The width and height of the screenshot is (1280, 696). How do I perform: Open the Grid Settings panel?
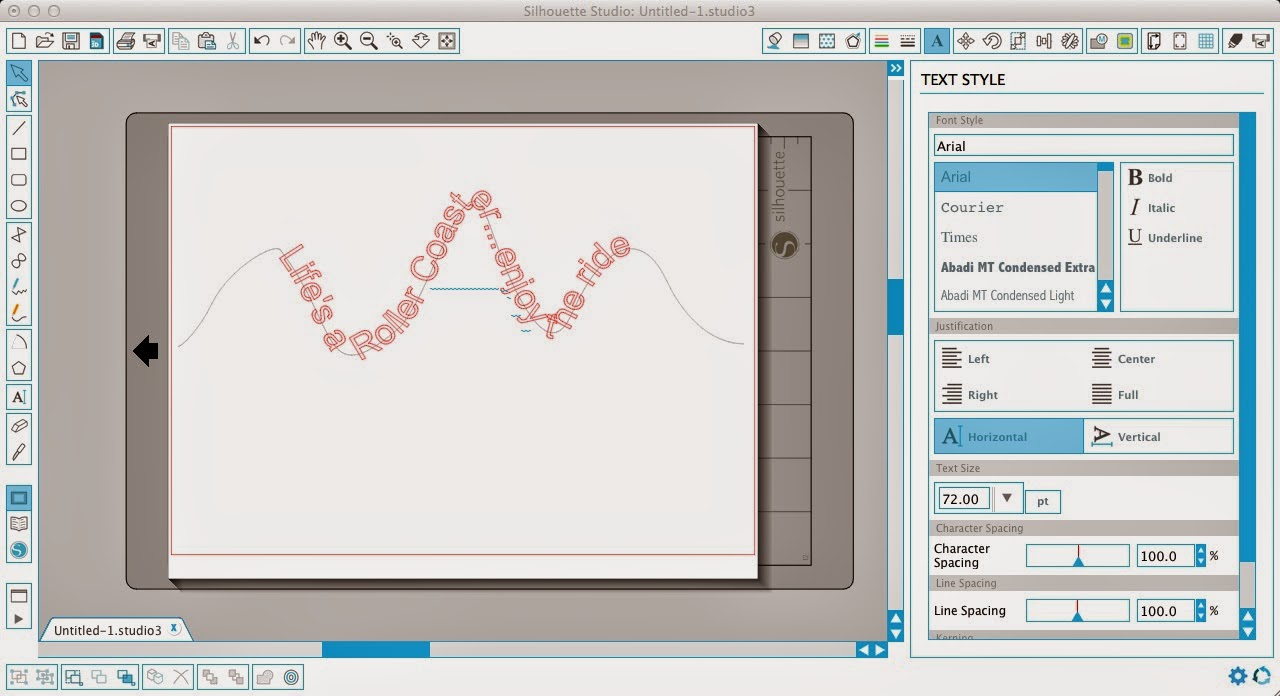point(1205,40)
